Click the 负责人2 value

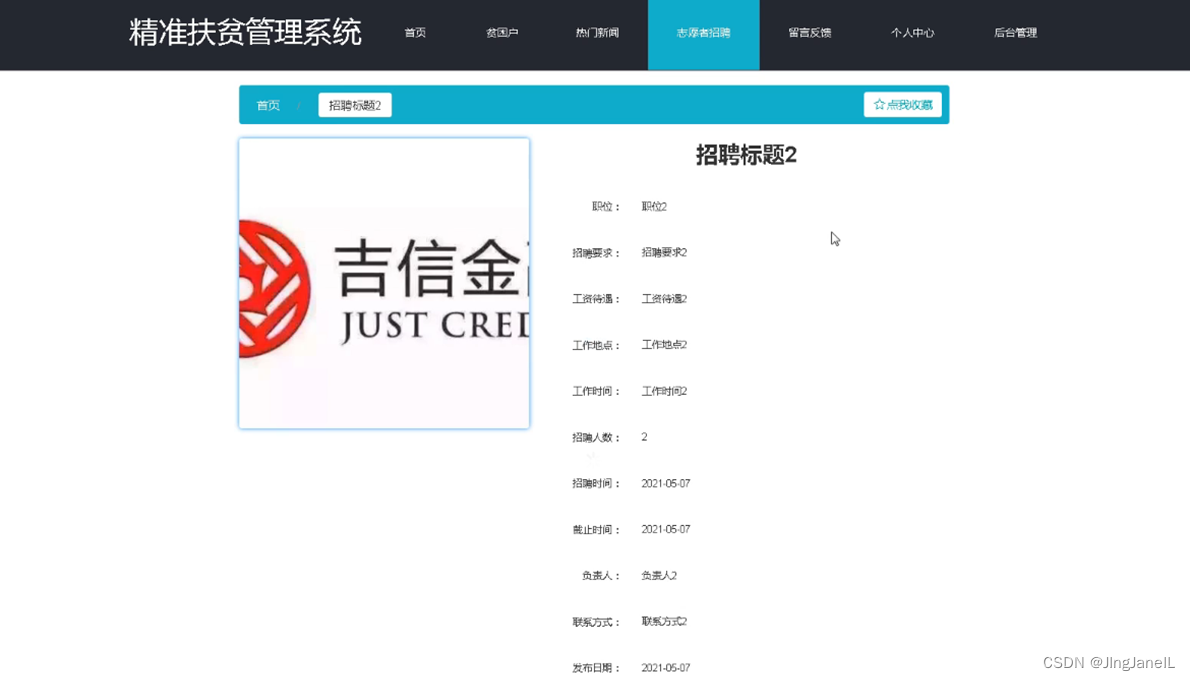click(x=659, y=576)
